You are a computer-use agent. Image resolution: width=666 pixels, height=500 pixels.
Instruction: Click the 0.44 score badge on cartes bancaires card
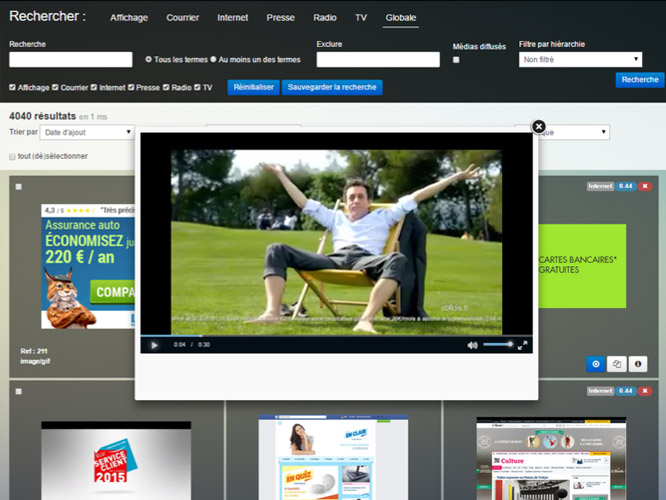(625, 186)
